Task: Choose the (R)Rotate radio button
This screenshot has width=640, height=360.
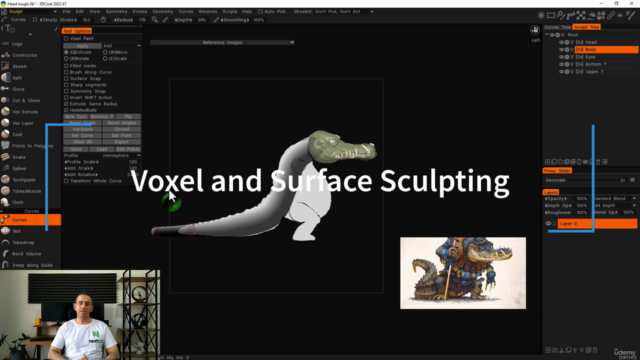Action: [x=66, y=59]
